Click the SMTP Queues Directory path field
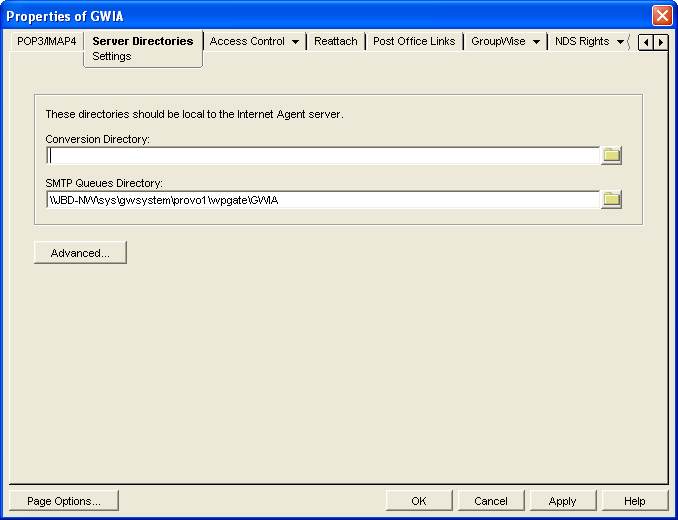 pos(323,200)
